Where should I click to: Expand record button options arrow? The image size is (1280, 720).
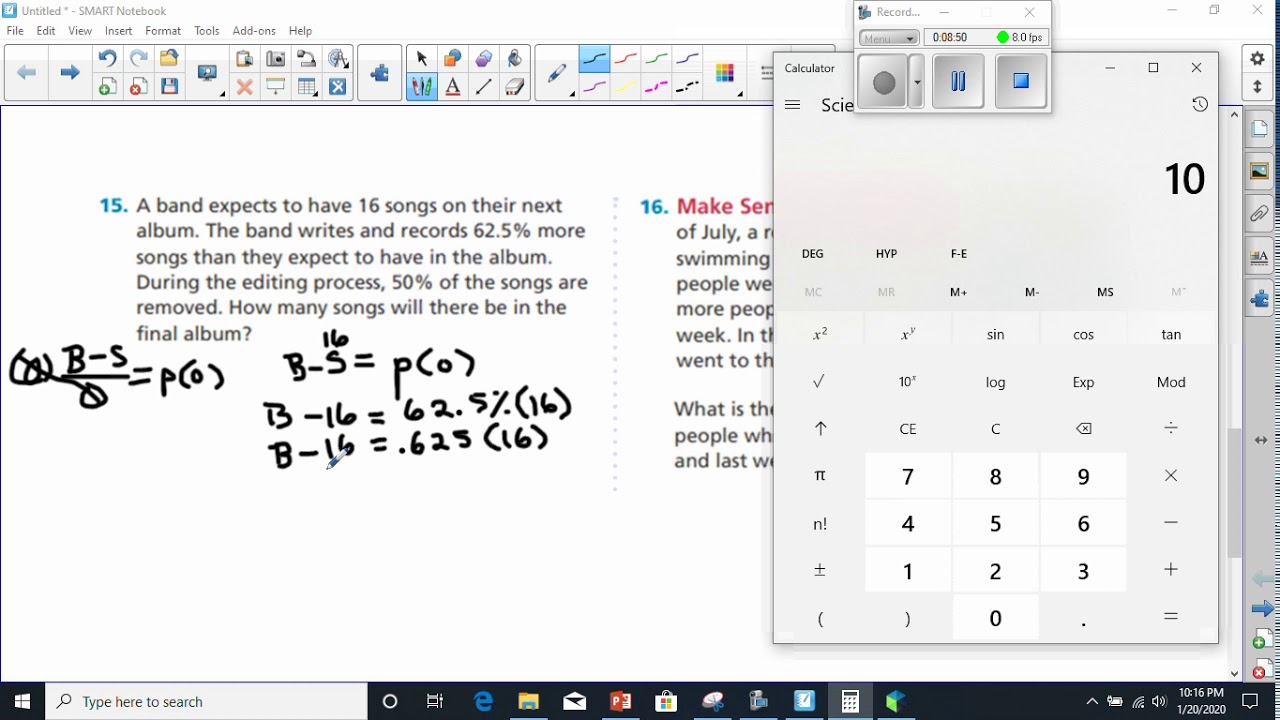tap(916, 82)
